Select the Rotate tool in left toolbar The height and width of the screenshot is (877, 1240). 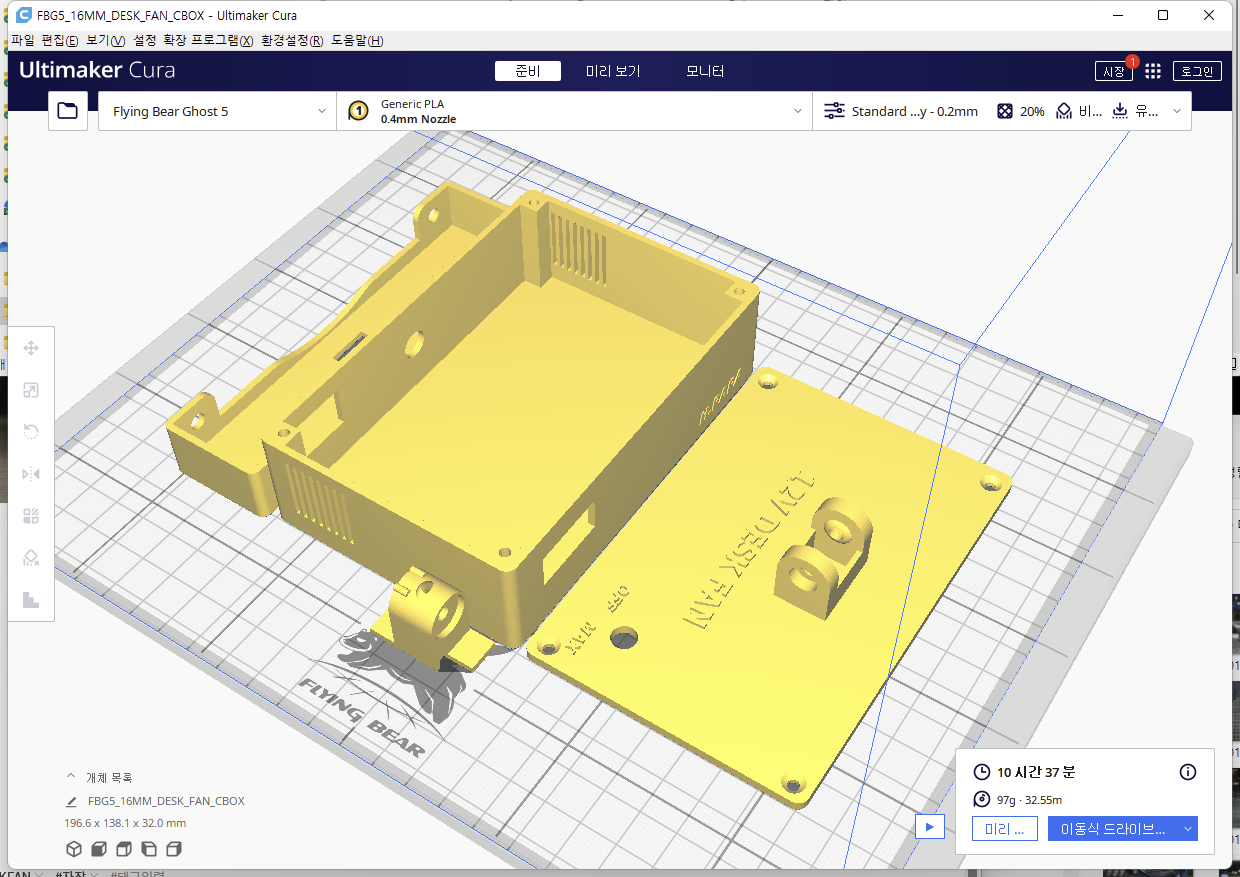[31, 432]
